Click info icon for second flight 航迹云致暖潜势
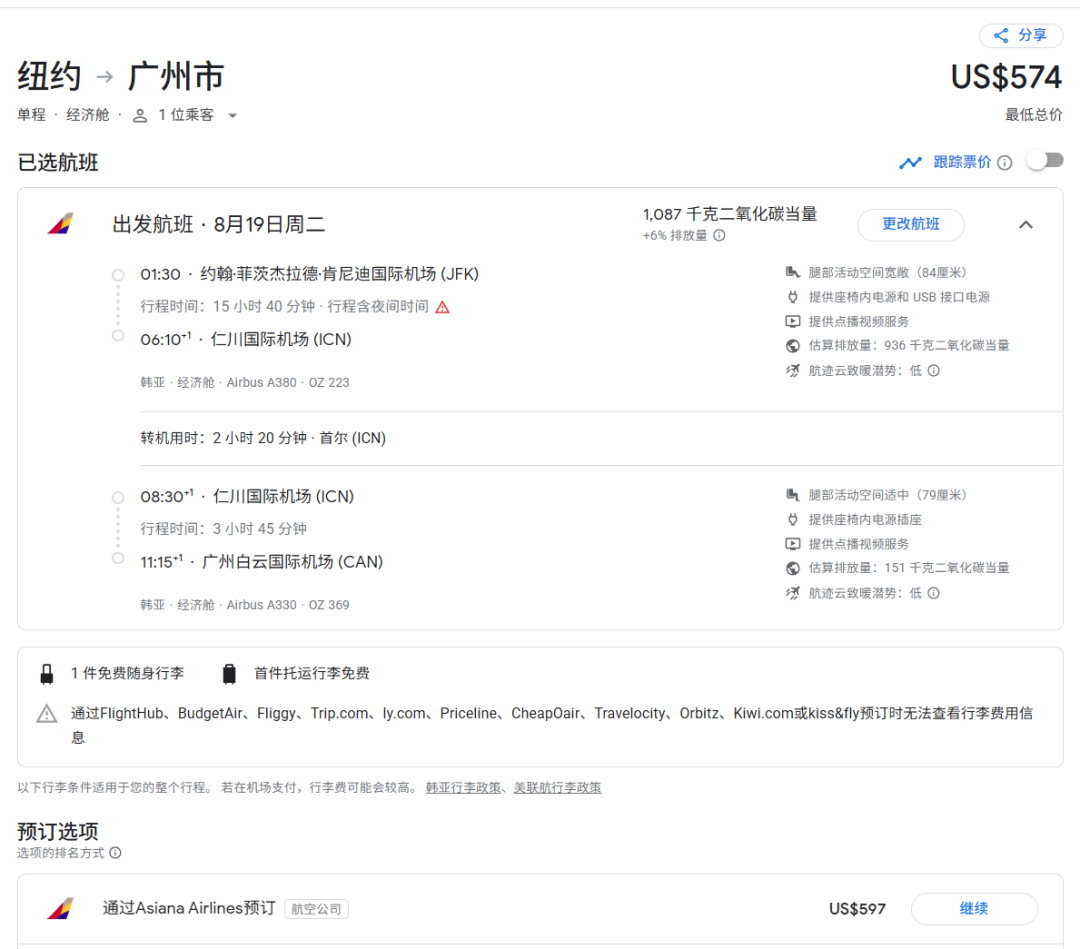The image size is (1080, 949). point(933,593)
